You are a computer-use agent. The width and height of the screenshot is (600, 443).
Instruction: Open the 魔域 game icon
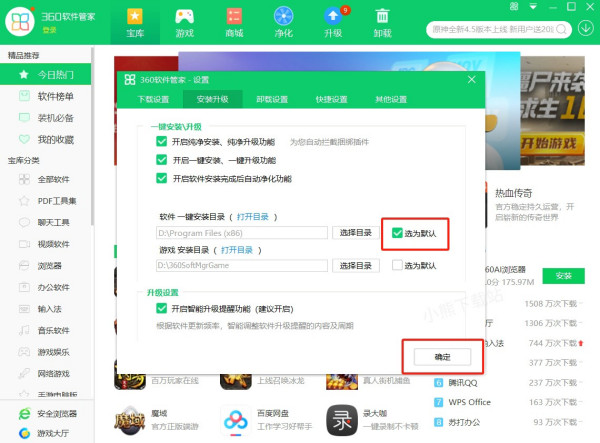(130, 421)
